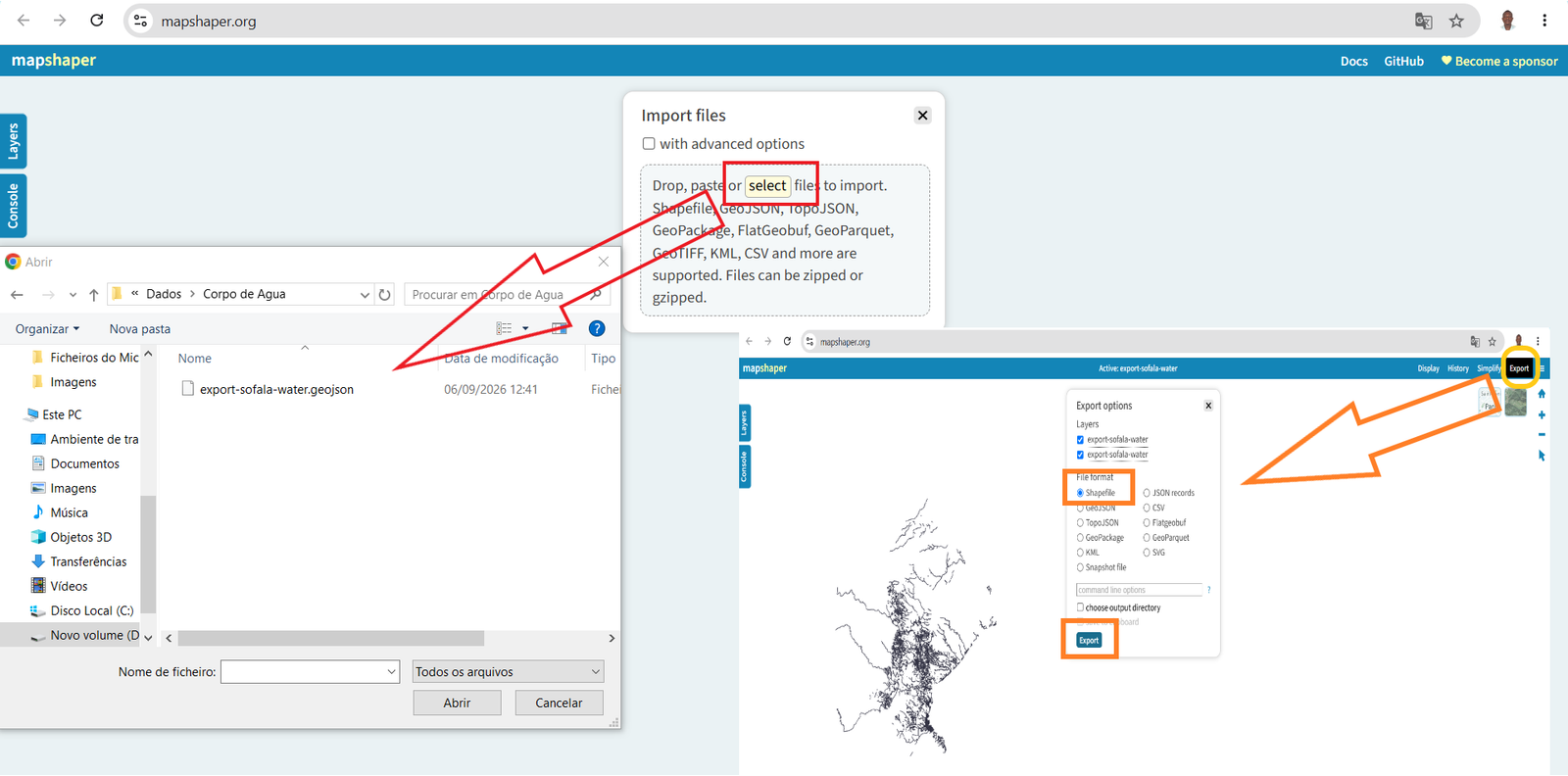Uncheck the first export-sofala-water layer checkbox
The height and width of the screenshot is (776, 1568).
1080,440
